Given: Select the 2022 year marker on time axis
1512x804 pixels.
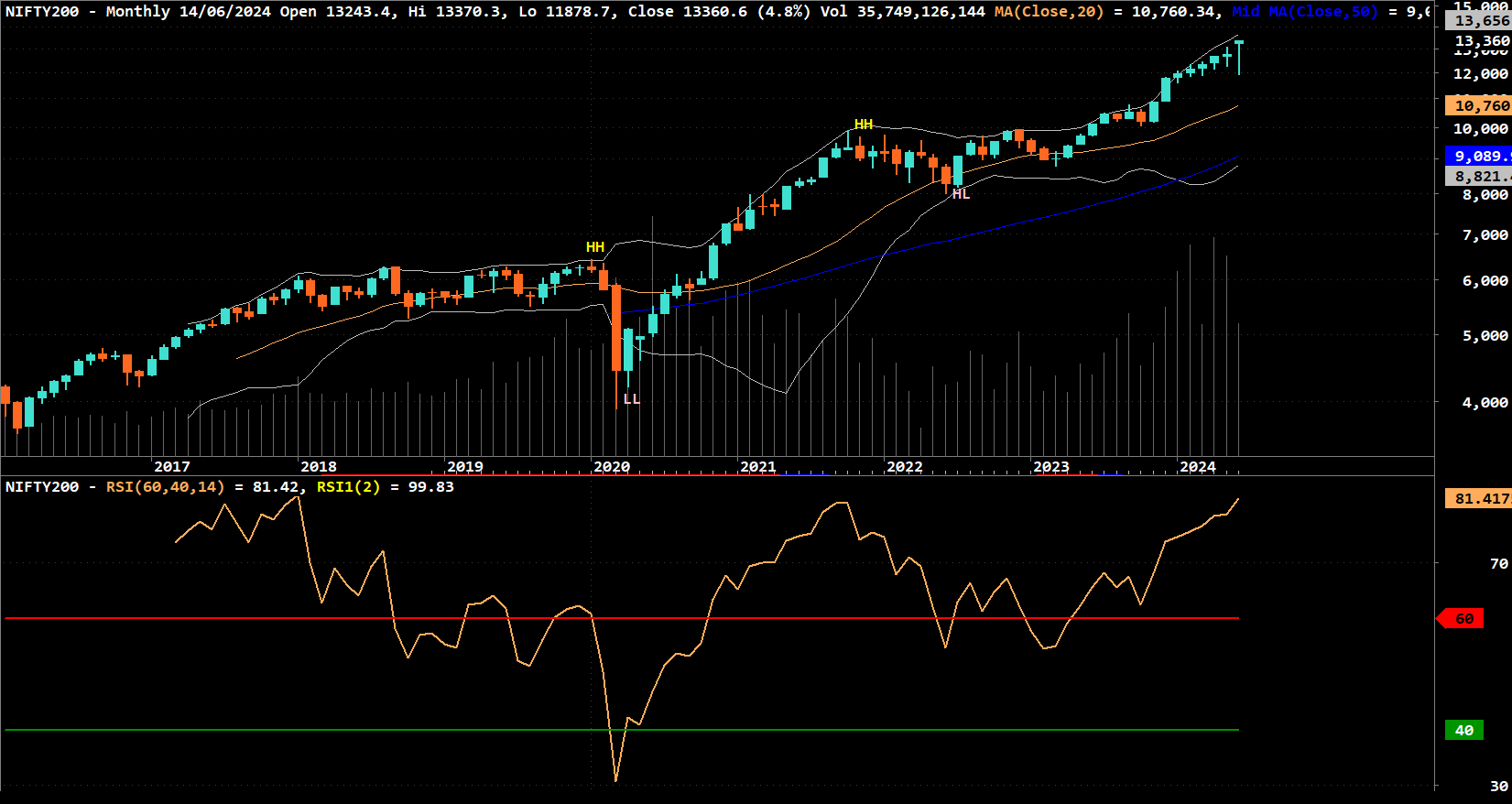Looking at the screenshot, I should click(x=904, y=466).
